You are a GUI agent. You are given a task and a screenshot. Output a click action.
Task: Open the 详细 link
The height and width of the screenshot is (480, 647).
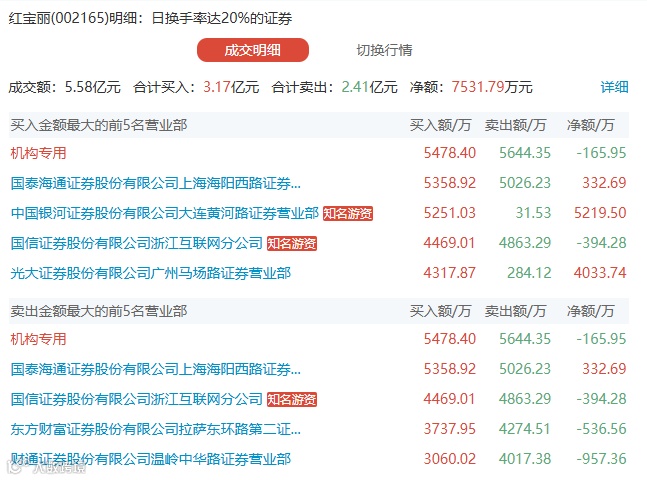tap(614, 87)
